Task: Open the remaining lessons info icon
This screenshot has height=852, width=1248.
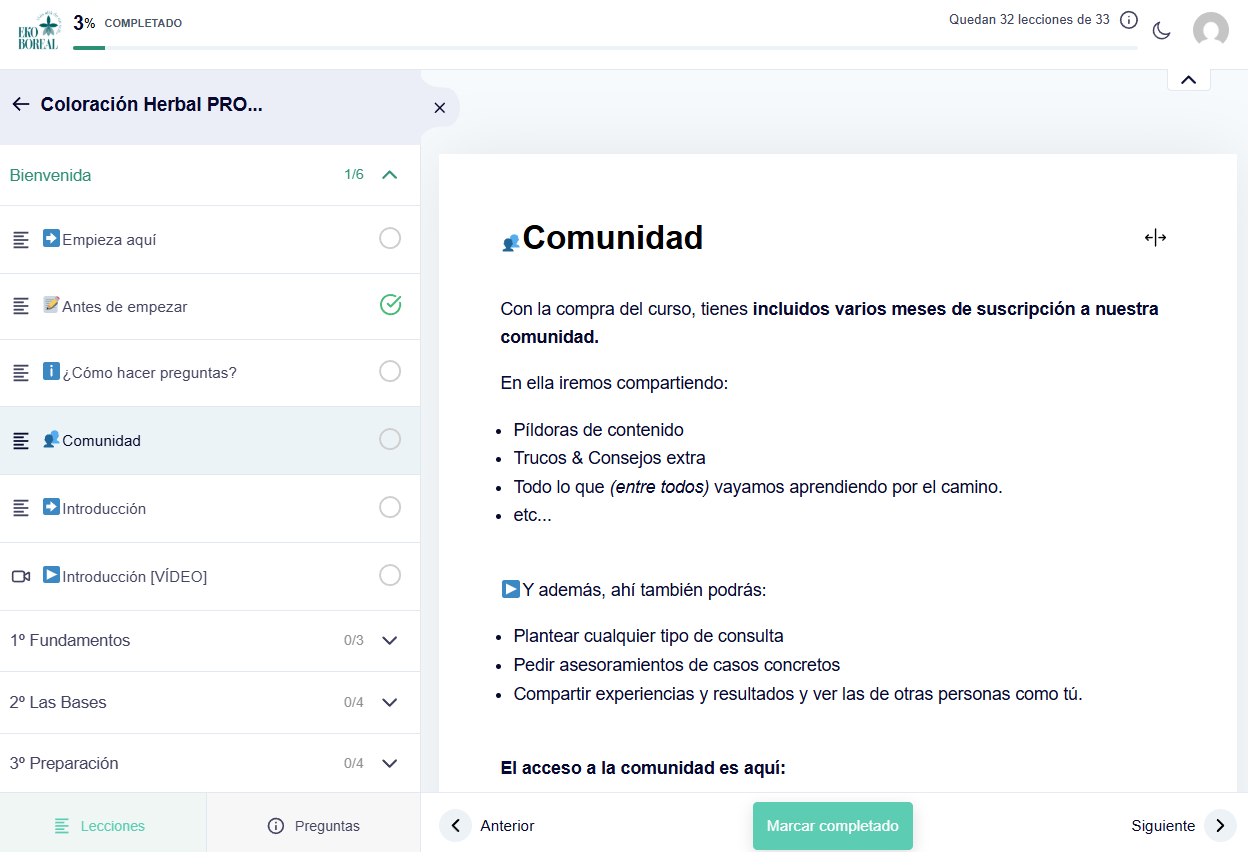Action: point(1128,19)
